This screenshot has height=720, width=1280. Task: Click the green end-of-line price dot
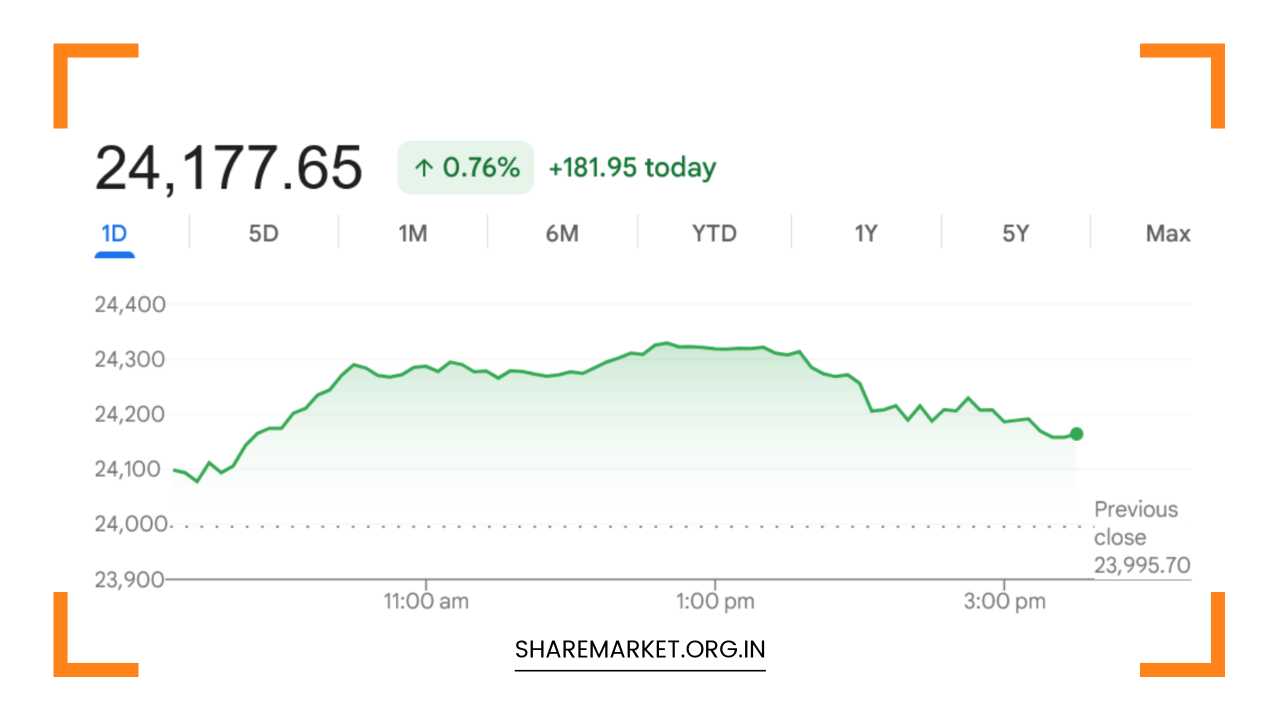[1076, 434]
